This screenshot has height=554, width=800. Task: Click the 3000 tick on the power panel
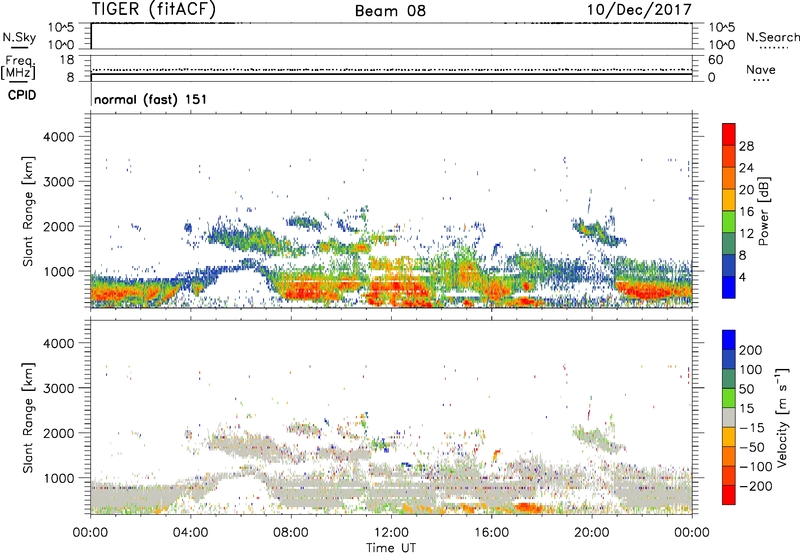pyautogui.click(x=58, y=182)
